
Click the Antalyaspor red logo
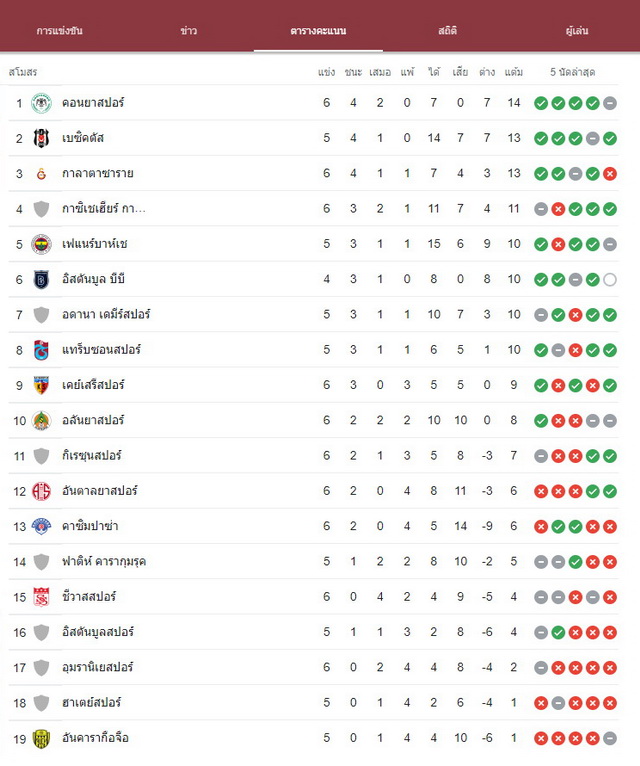point(42,491)
